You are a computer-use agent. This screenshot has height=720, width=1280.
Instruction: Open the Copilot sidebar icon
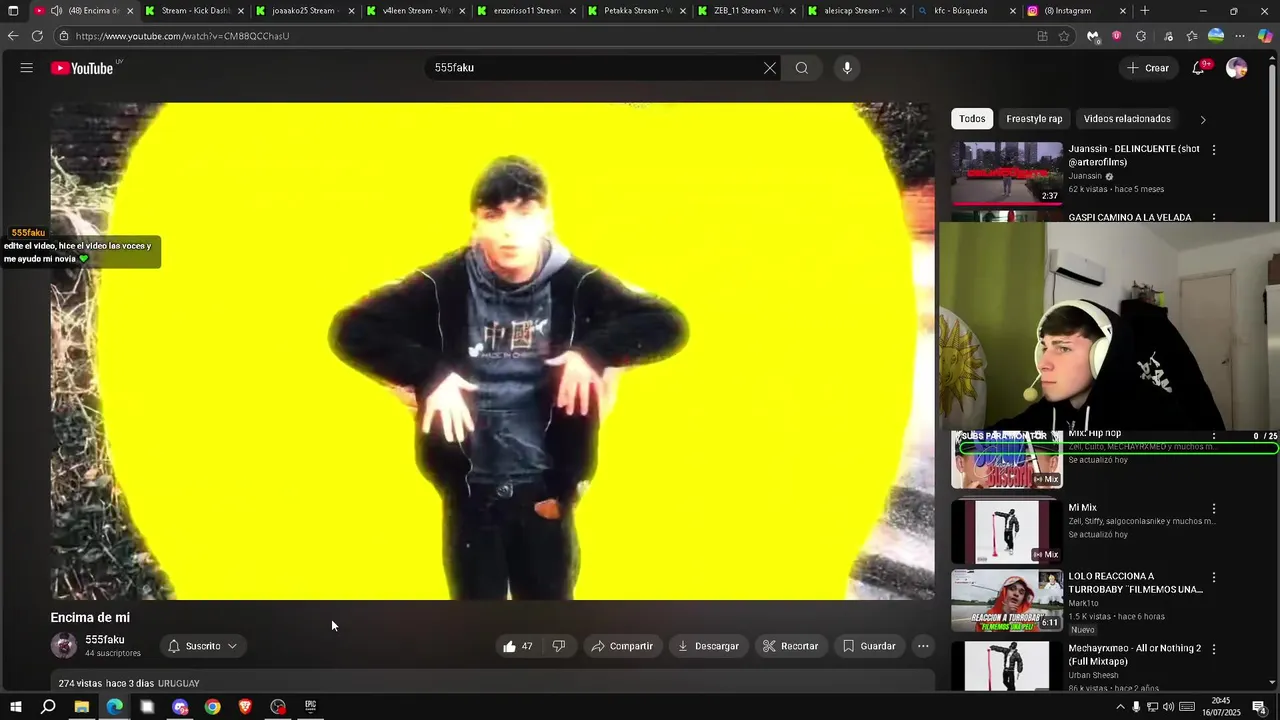tap(1265, 36)
